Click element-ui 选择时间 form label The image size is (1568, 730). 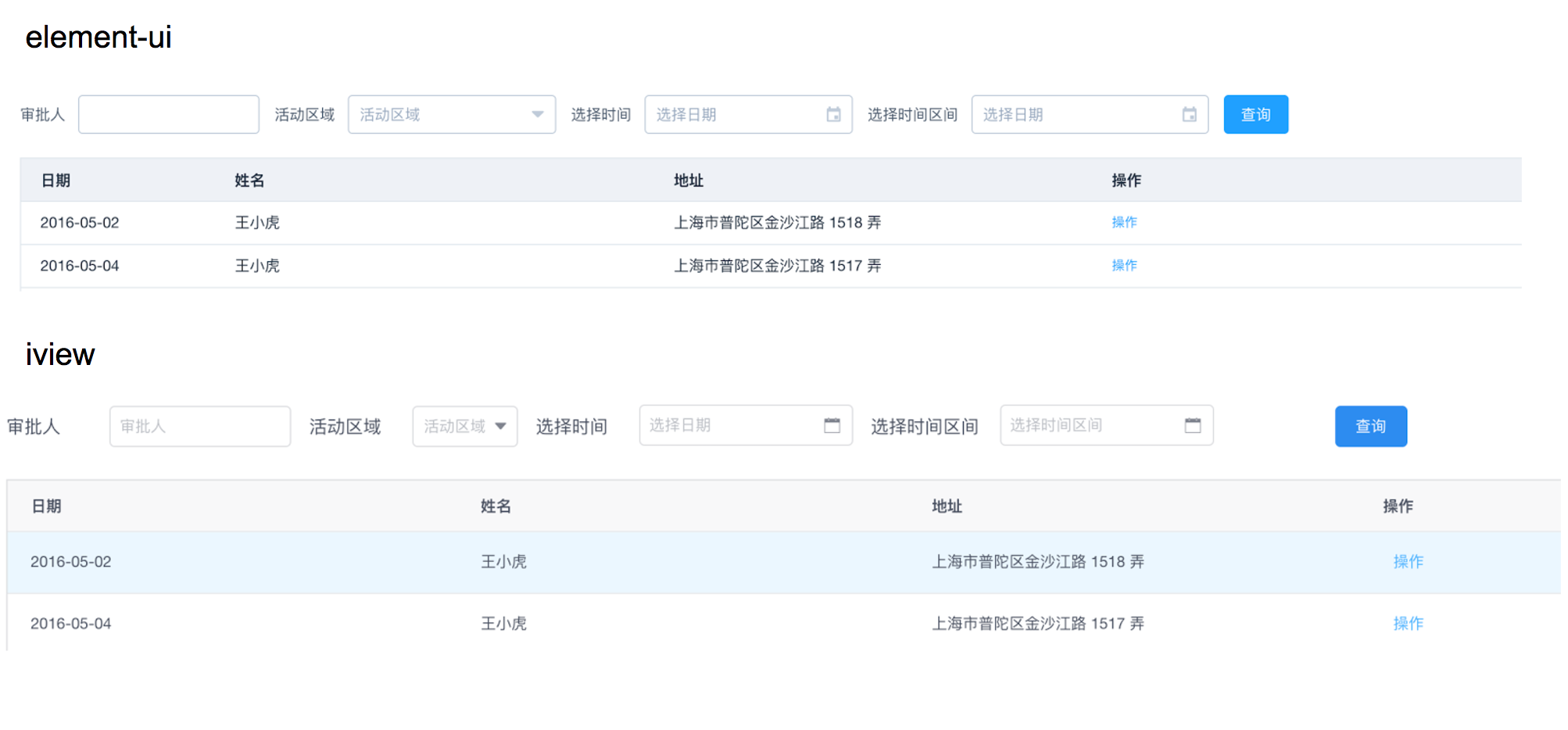coord(601,115)
